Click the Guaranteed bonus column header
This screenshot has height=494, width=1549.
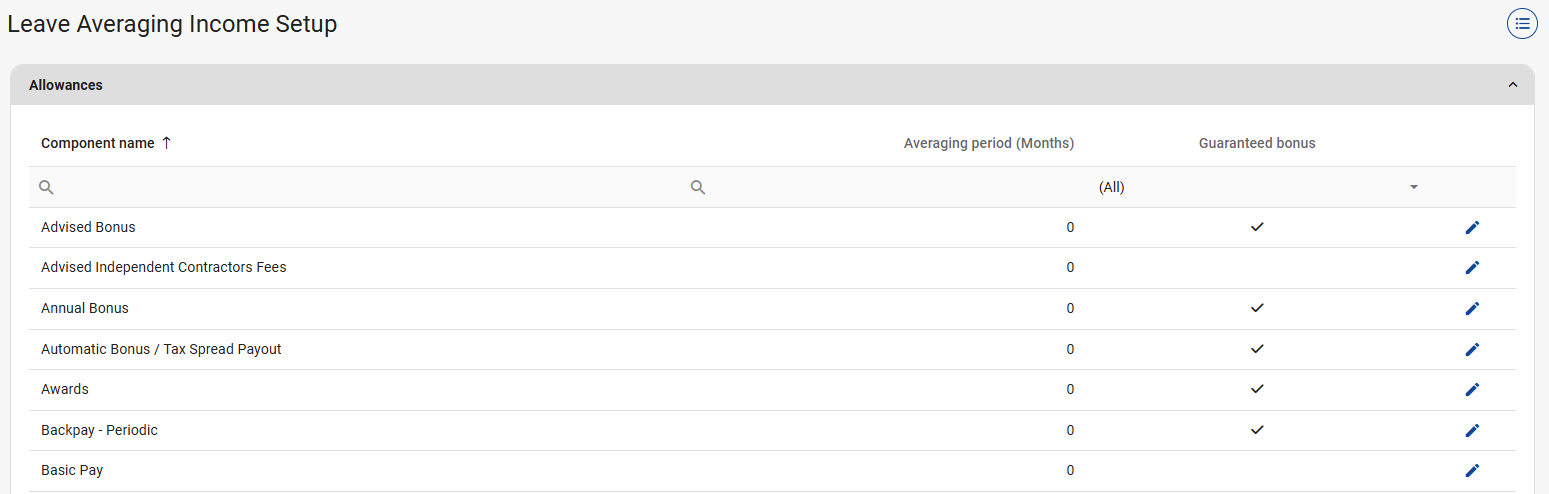point(1257,143)
